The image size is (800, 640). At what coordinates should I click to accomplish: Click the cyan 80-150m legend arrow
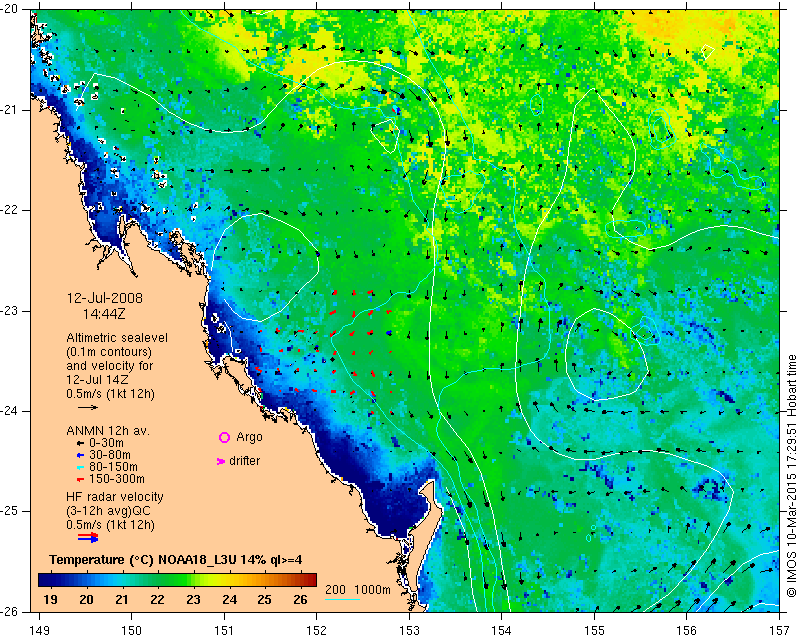(x=80, y=467)
